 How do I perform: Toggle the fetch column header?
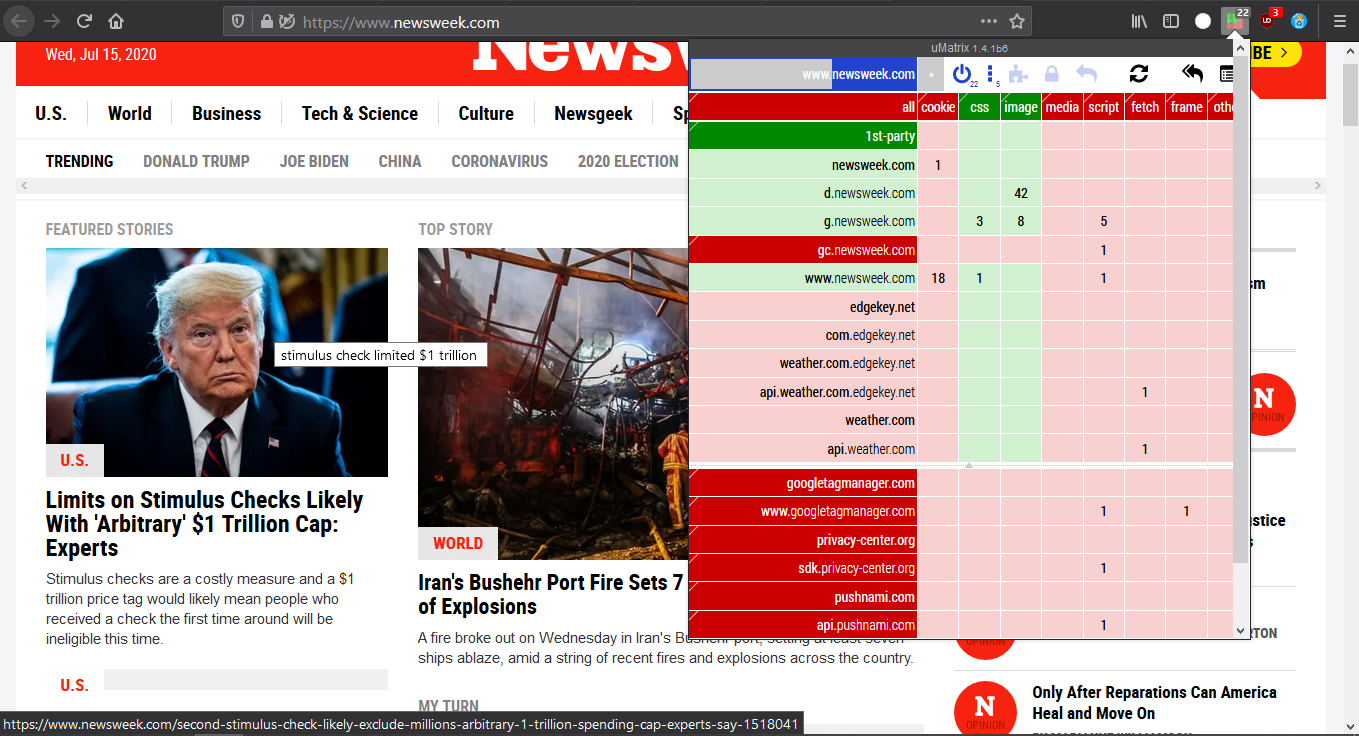(x=1145, y=107)
